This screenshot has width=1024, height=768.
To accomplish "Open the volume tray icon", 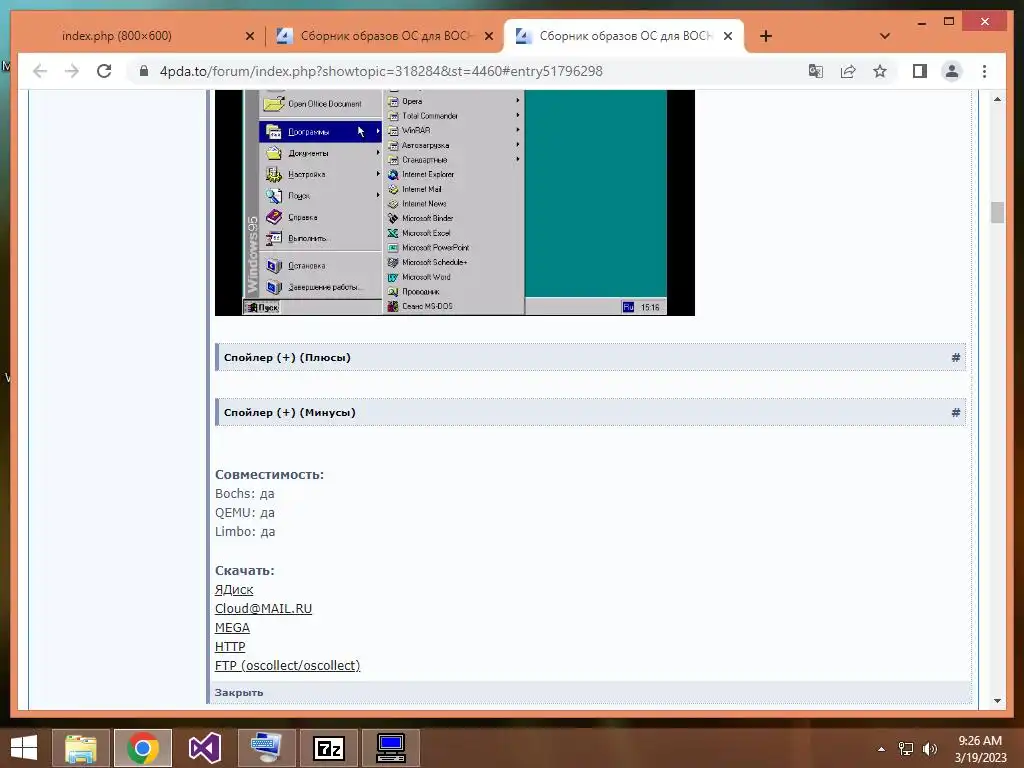I will [929, 749].
